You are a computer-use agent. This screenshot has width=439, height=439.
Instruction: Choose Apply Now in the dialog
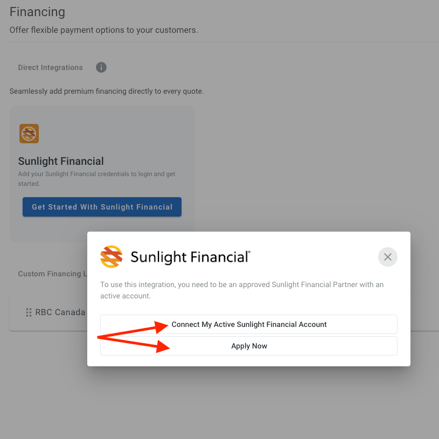(x=249, y=346)
